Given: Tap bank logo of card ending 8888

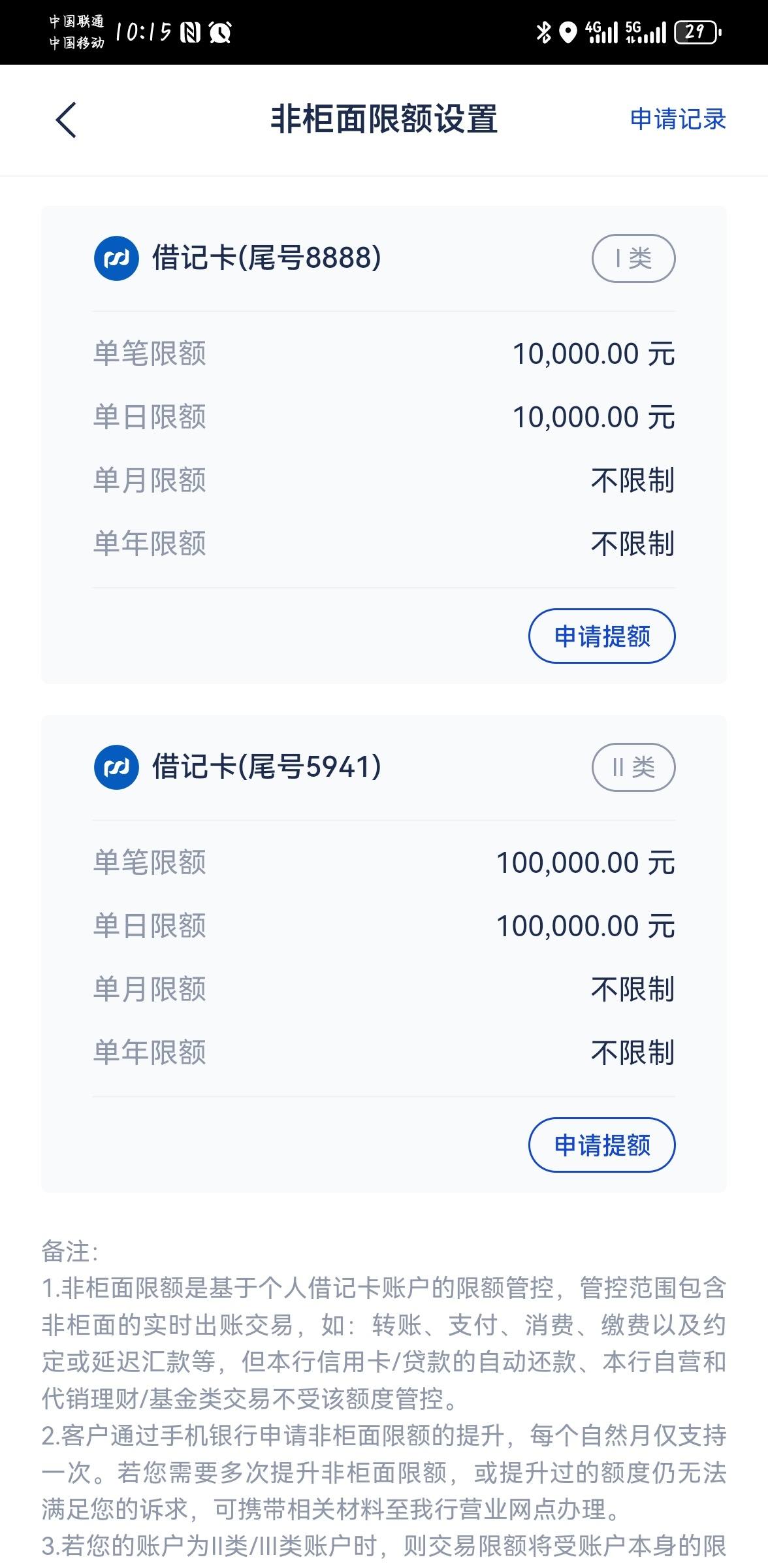Looking at the screenshot, I should (x=116, y=258).
